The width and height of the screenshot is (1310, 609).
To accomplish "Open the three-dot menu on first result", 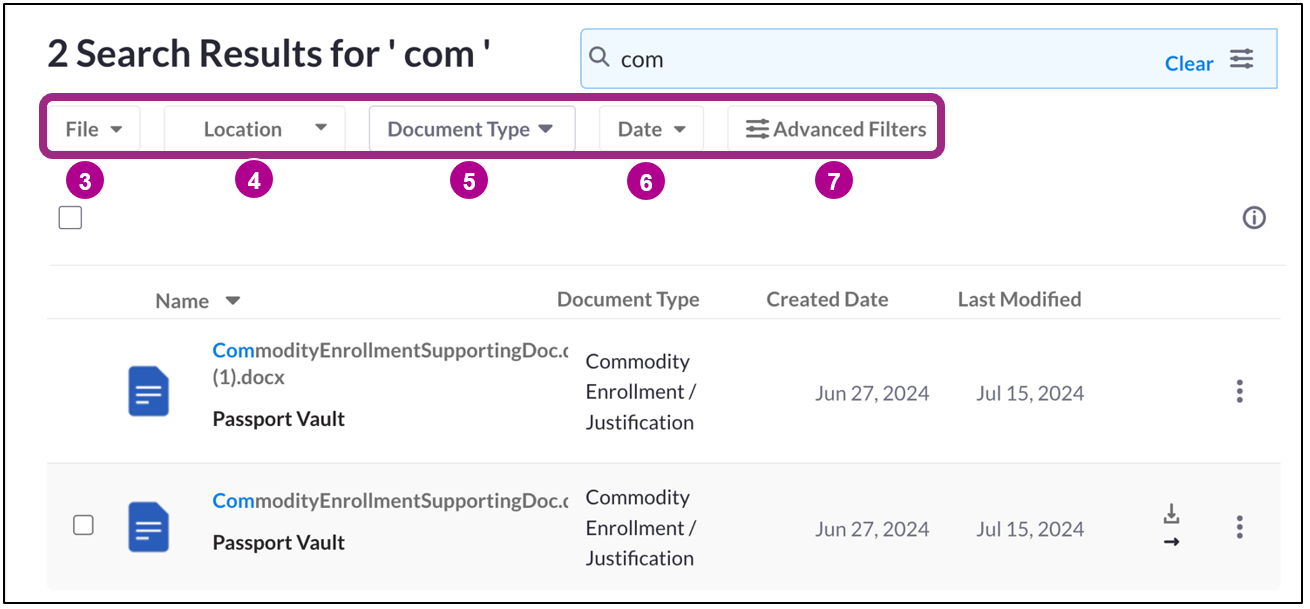I will click(1239, 392).
